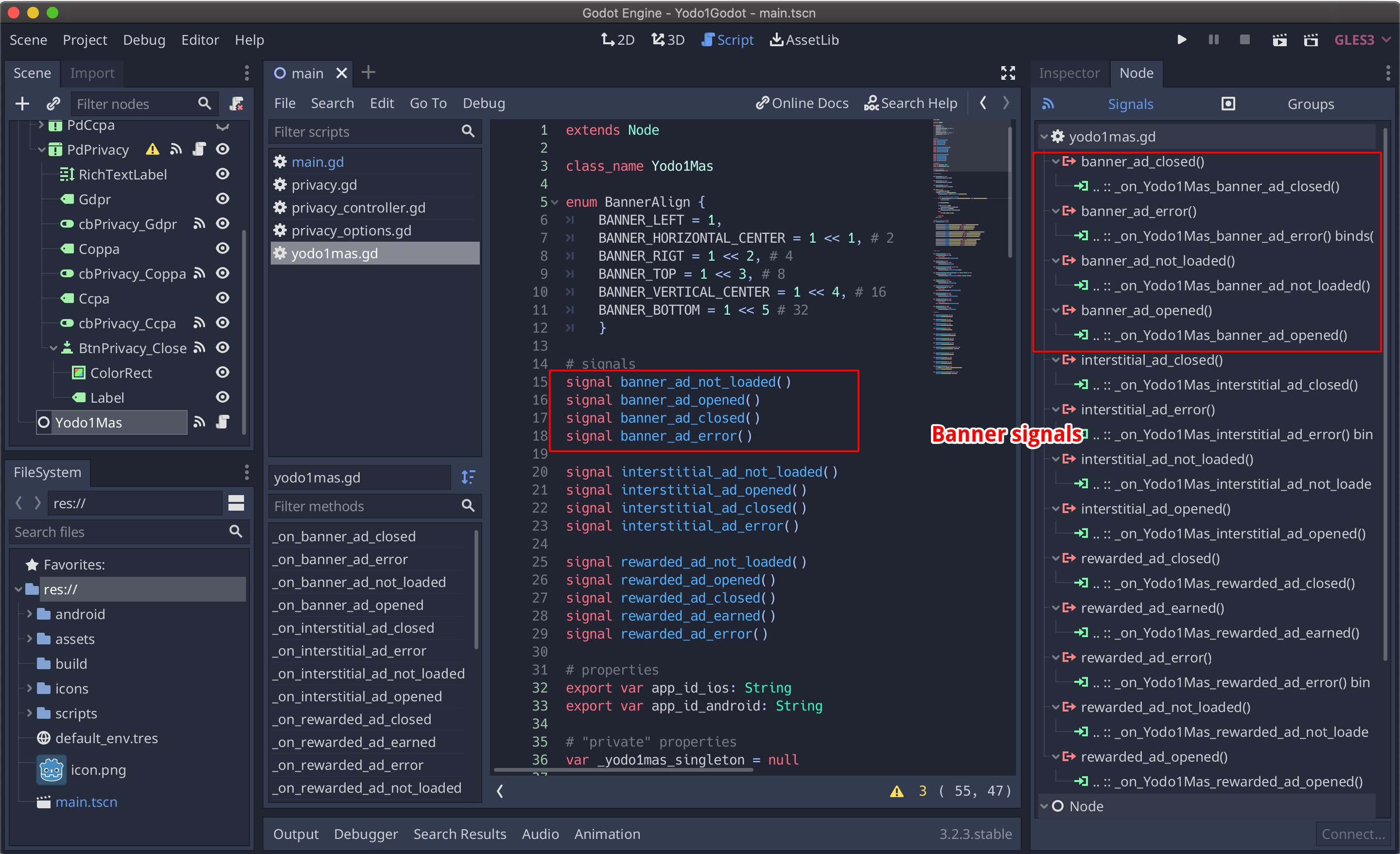
Task: Click the Instance Scene link icon
Action: click(53, 104)
